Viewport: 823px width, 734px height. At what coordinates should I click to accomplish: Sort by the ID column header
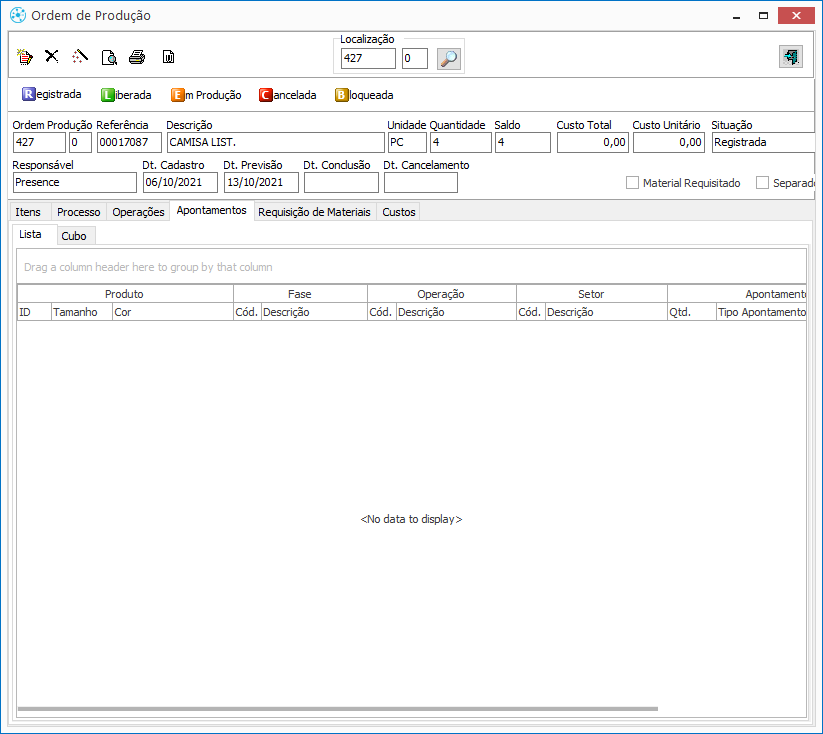point(34,312)
